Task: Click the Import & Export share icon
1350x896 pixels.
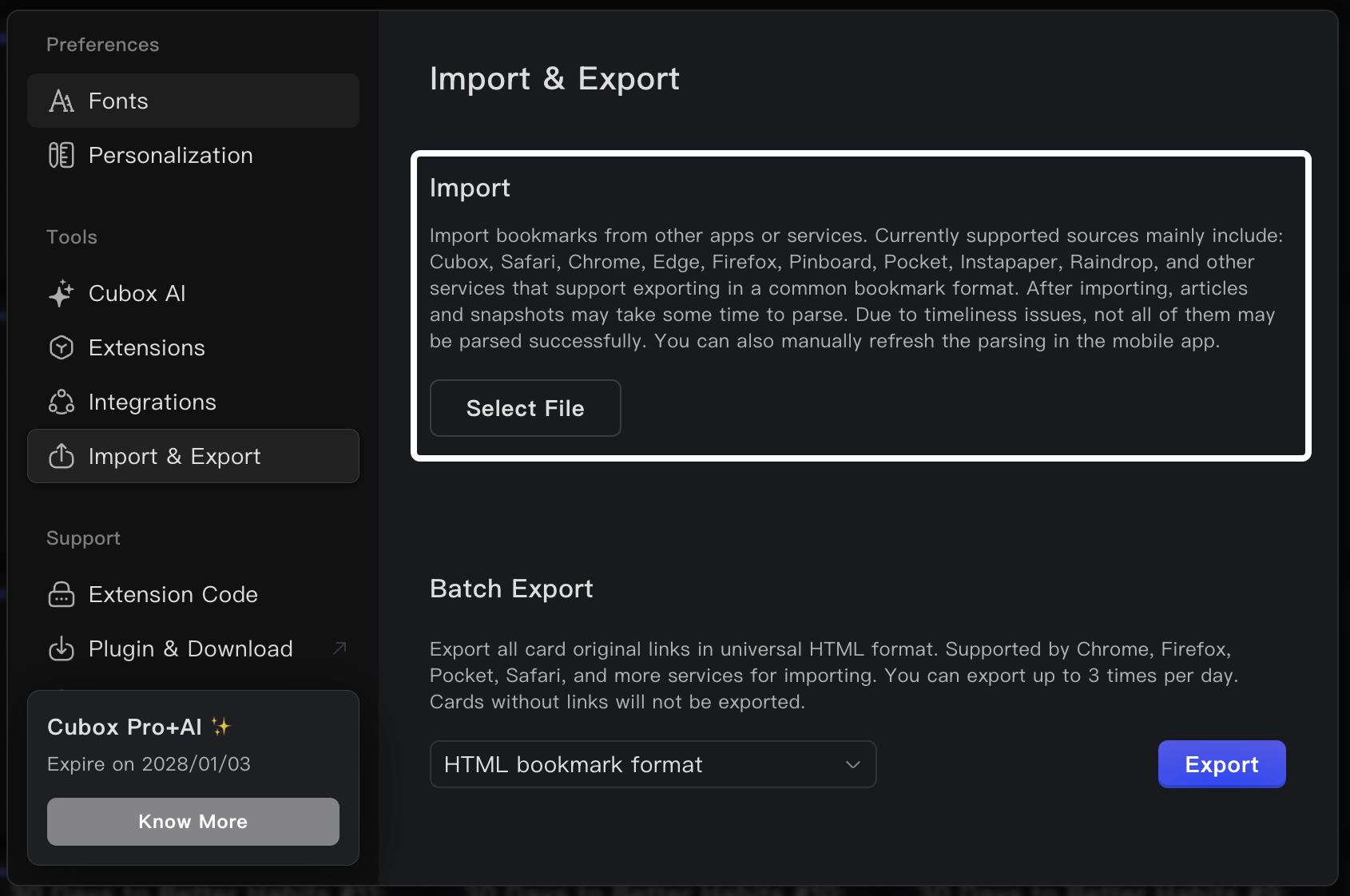Action: point(61,456)
